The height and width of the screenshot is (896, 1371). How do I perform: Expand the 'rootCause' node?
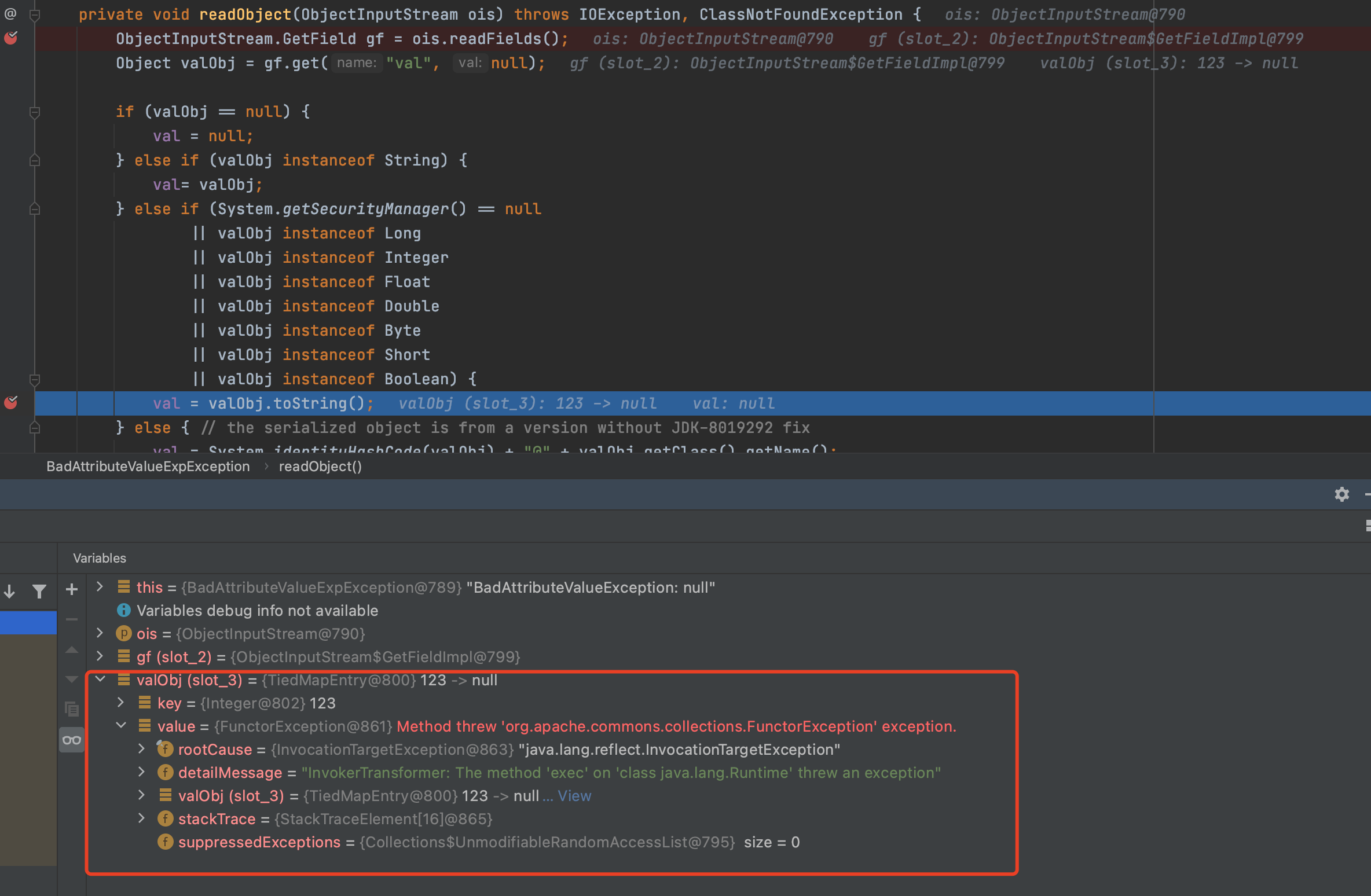141,748
